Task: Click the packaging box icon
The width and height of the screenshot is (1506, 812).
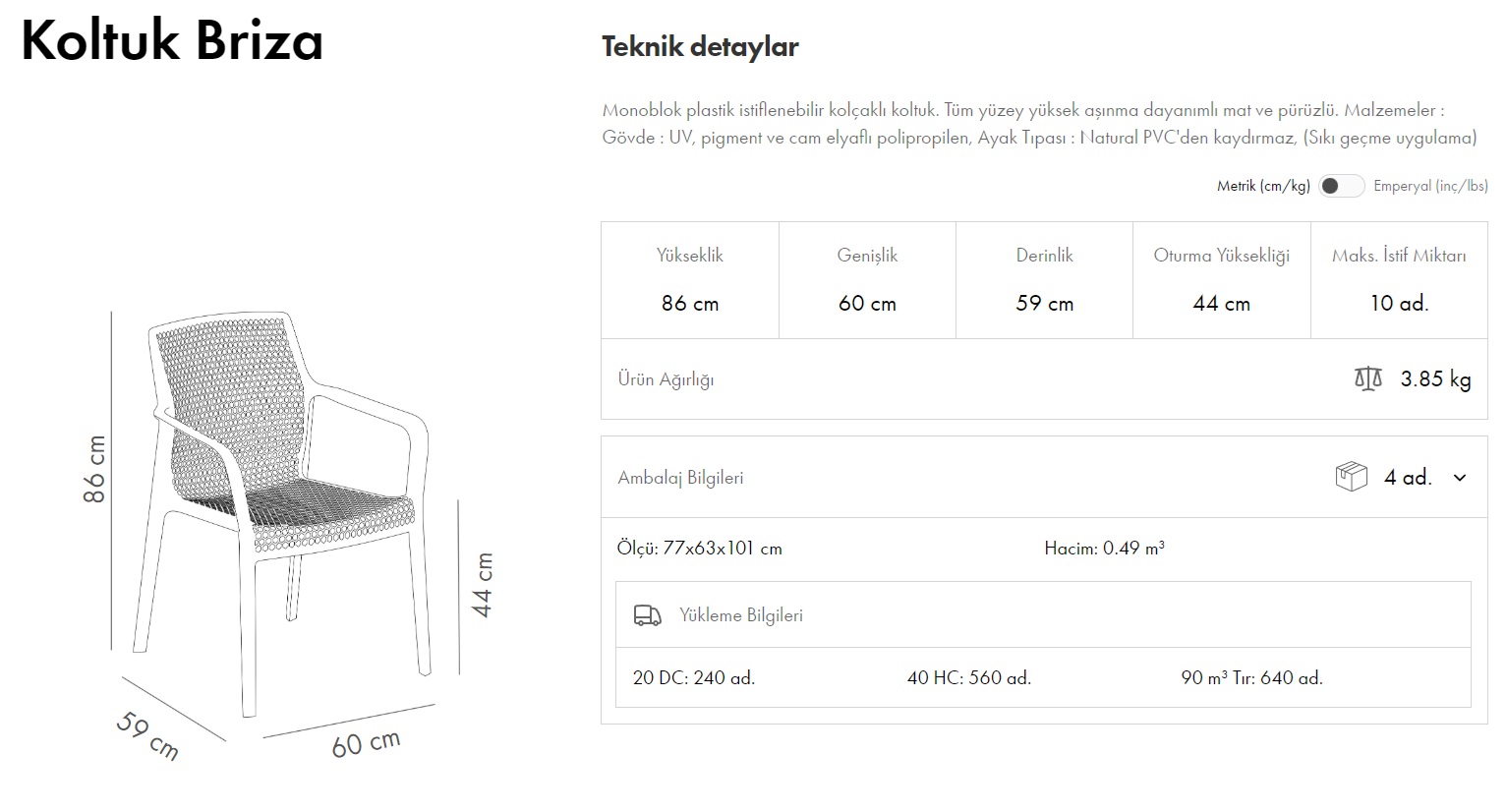Action: click(1351, 477)
